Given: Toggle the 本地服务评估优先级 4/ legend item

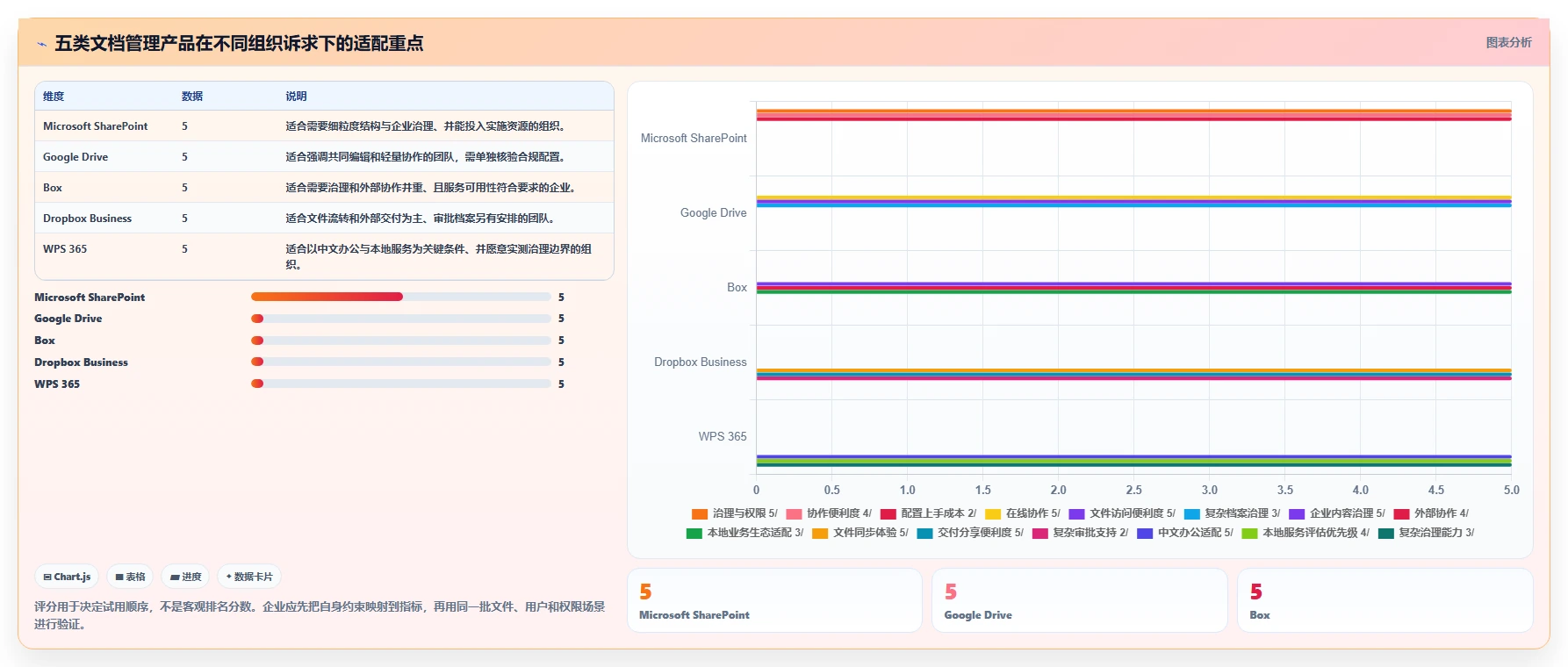Looking at the screenshot, I should click(1305, 533).
